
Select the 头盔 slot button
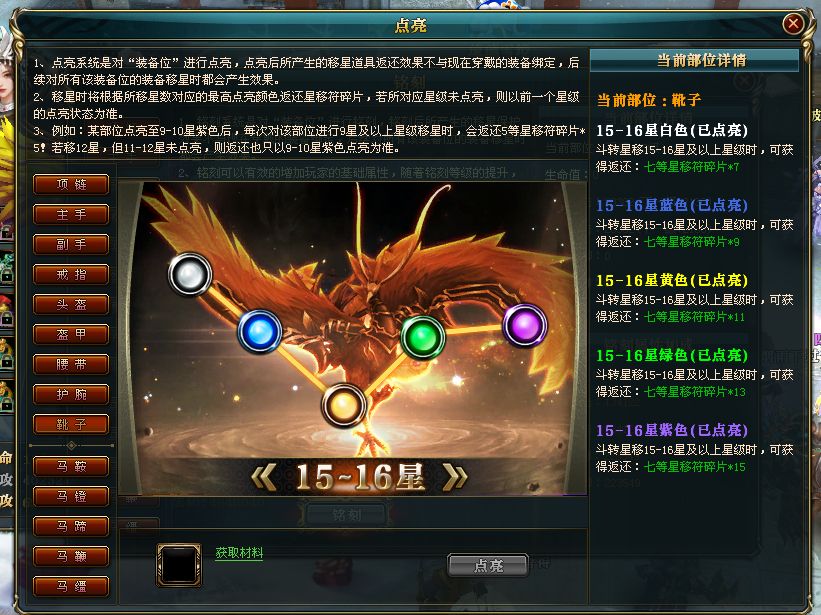point(71,304)
